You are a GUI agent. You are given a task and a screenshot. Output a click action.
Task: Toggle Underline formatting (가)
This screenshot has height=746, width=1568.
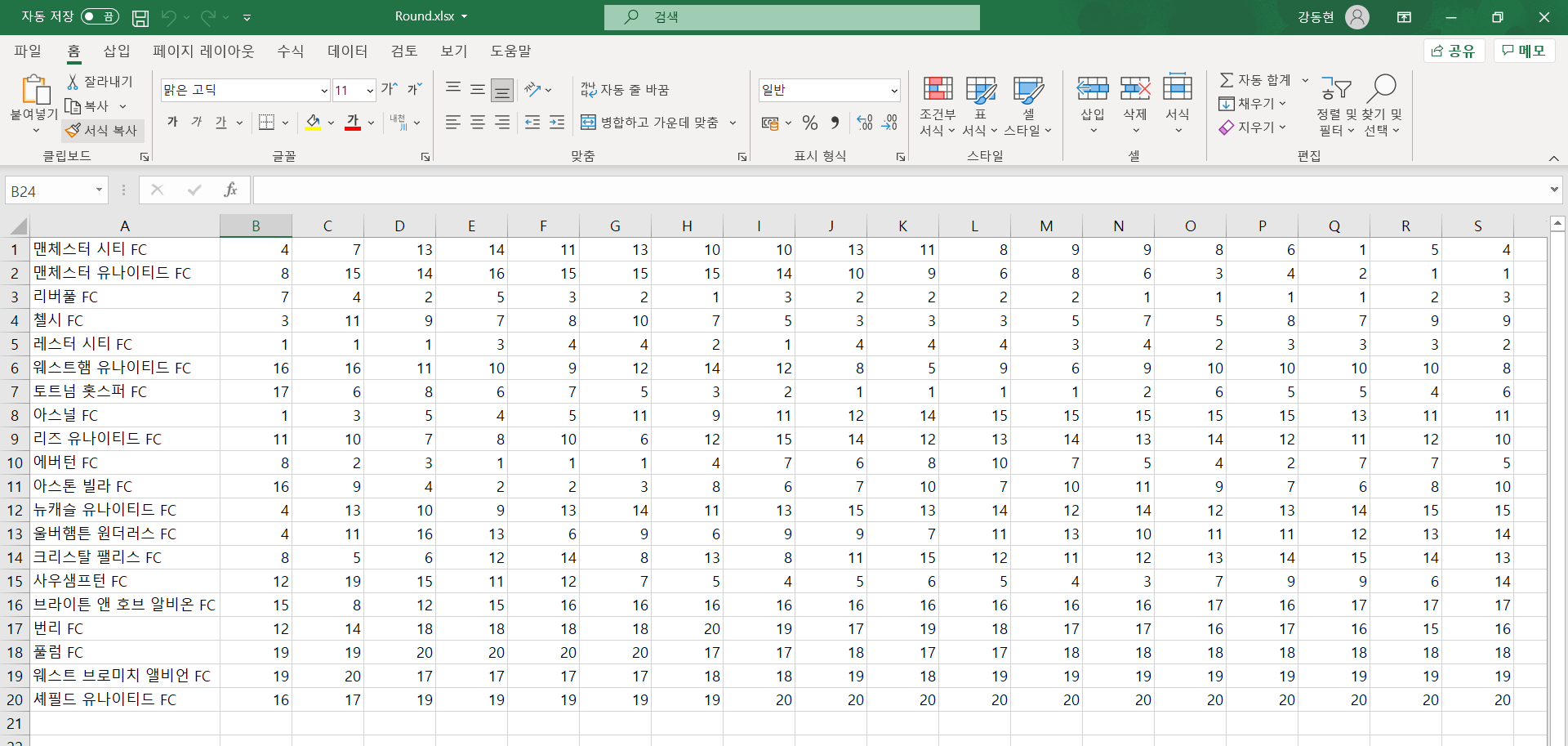coord(220,123)
